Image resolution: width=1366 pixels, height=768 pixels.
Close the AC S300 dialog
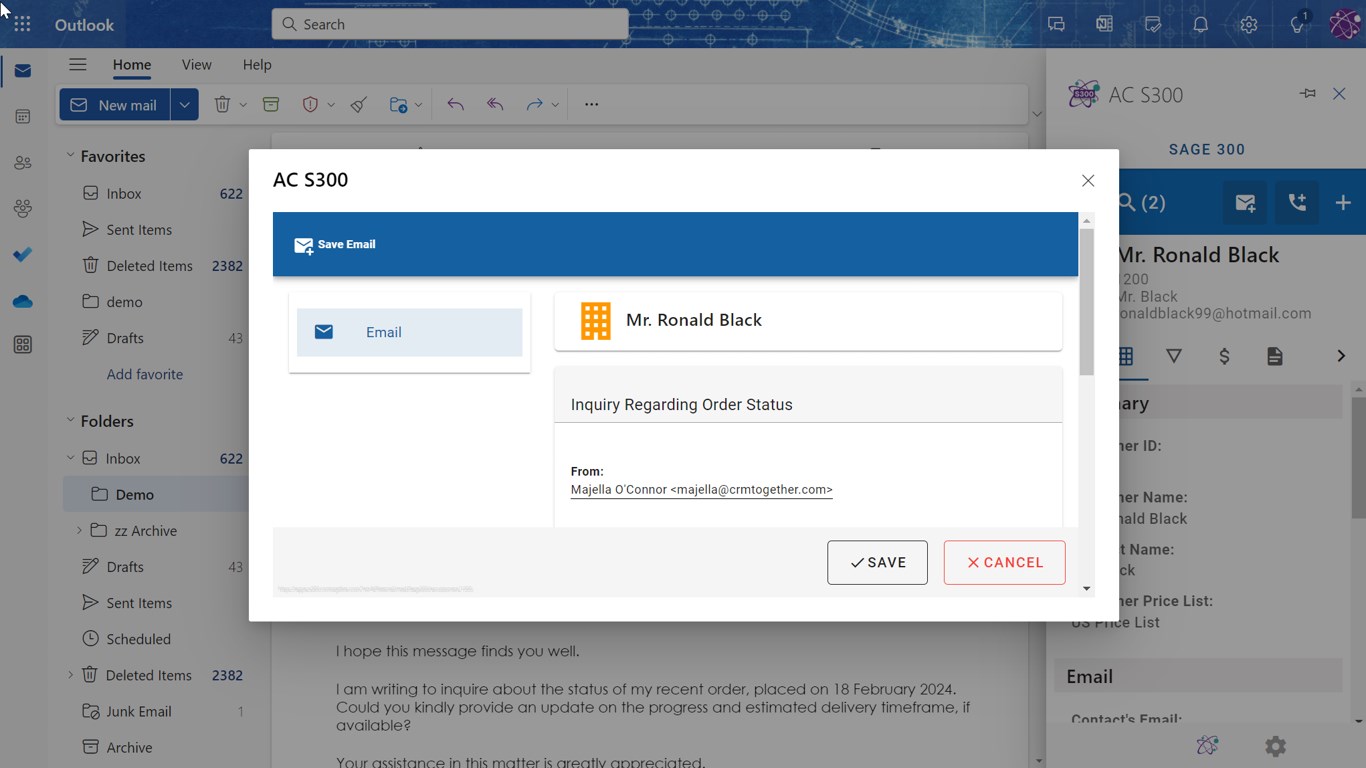[1088, 180]
